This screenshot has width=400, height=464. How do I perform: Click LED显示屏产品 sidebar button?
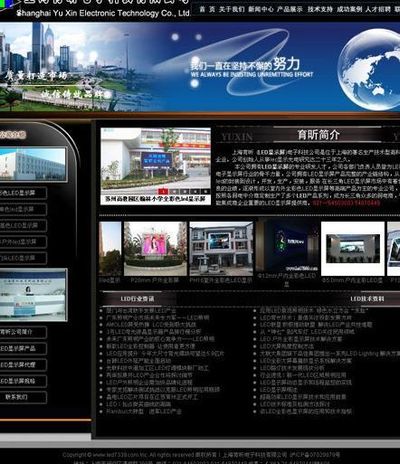(x=23, y=348)
